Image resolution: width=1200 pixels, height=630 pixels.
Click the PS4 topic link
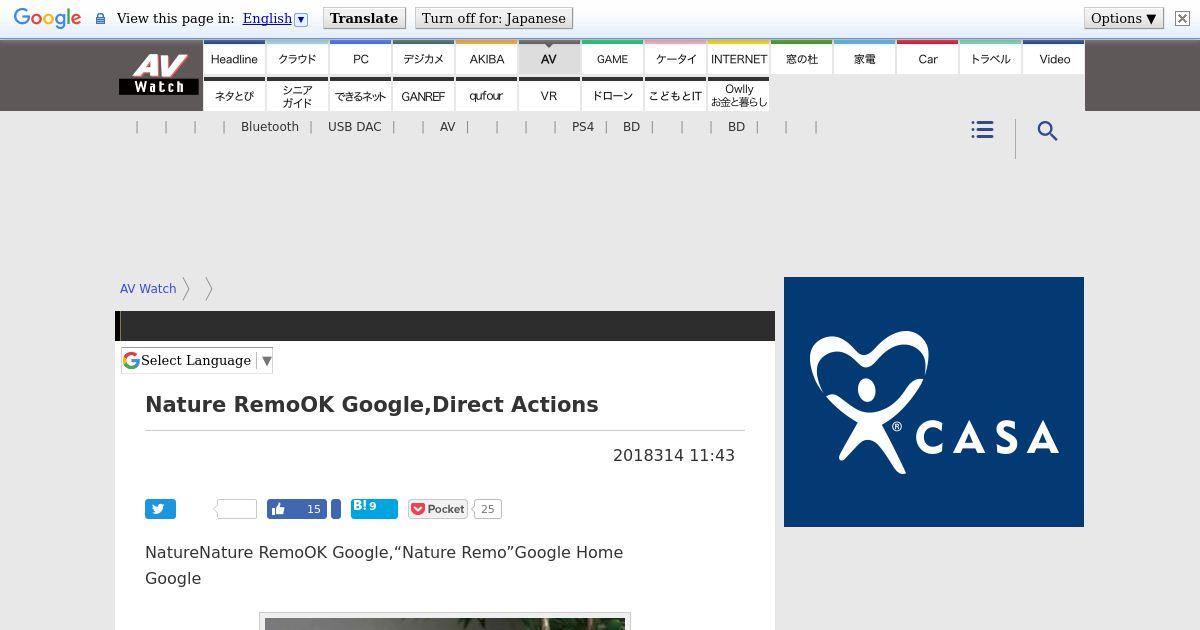583,127
